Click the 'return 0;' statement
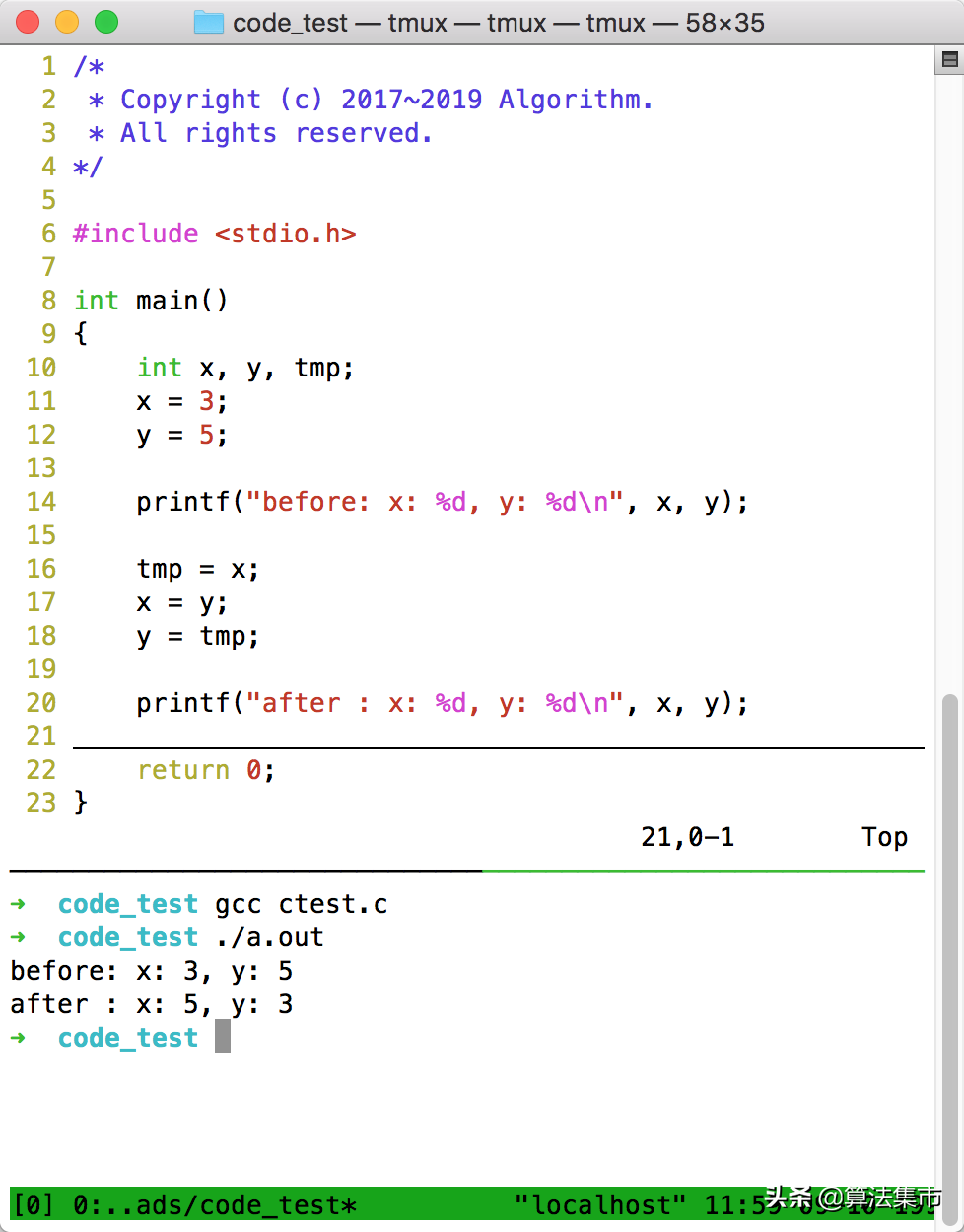The height and width of the screenshot is (1232, 964). tap(206, 770)
